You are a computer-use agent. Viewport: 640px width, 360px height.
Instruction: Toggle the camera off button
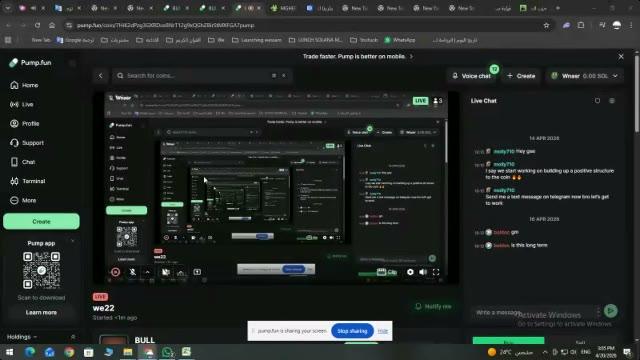pyautogui.click(x=166, y=272)
